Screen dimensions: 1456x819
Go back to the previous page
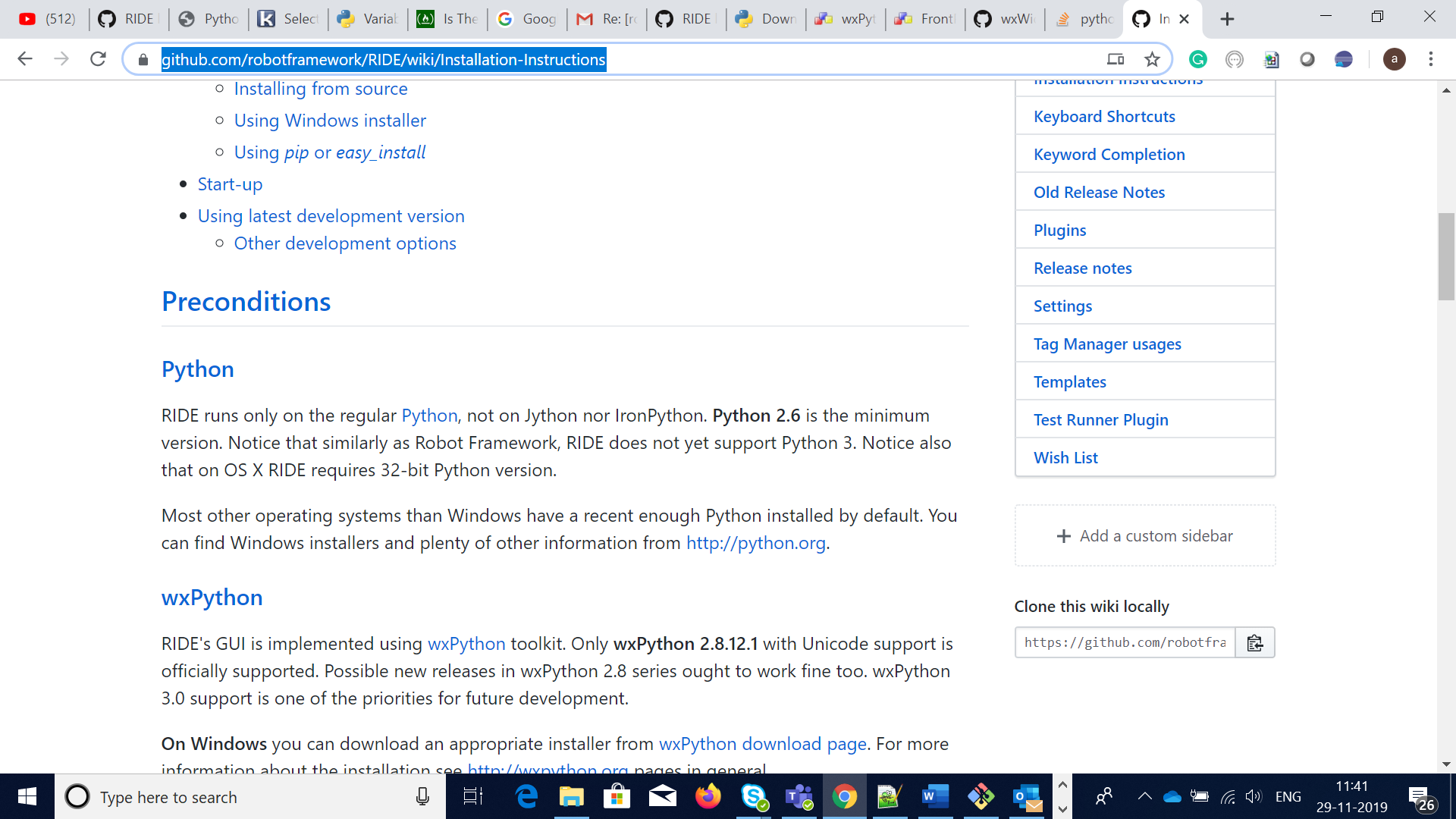point(25,59)
